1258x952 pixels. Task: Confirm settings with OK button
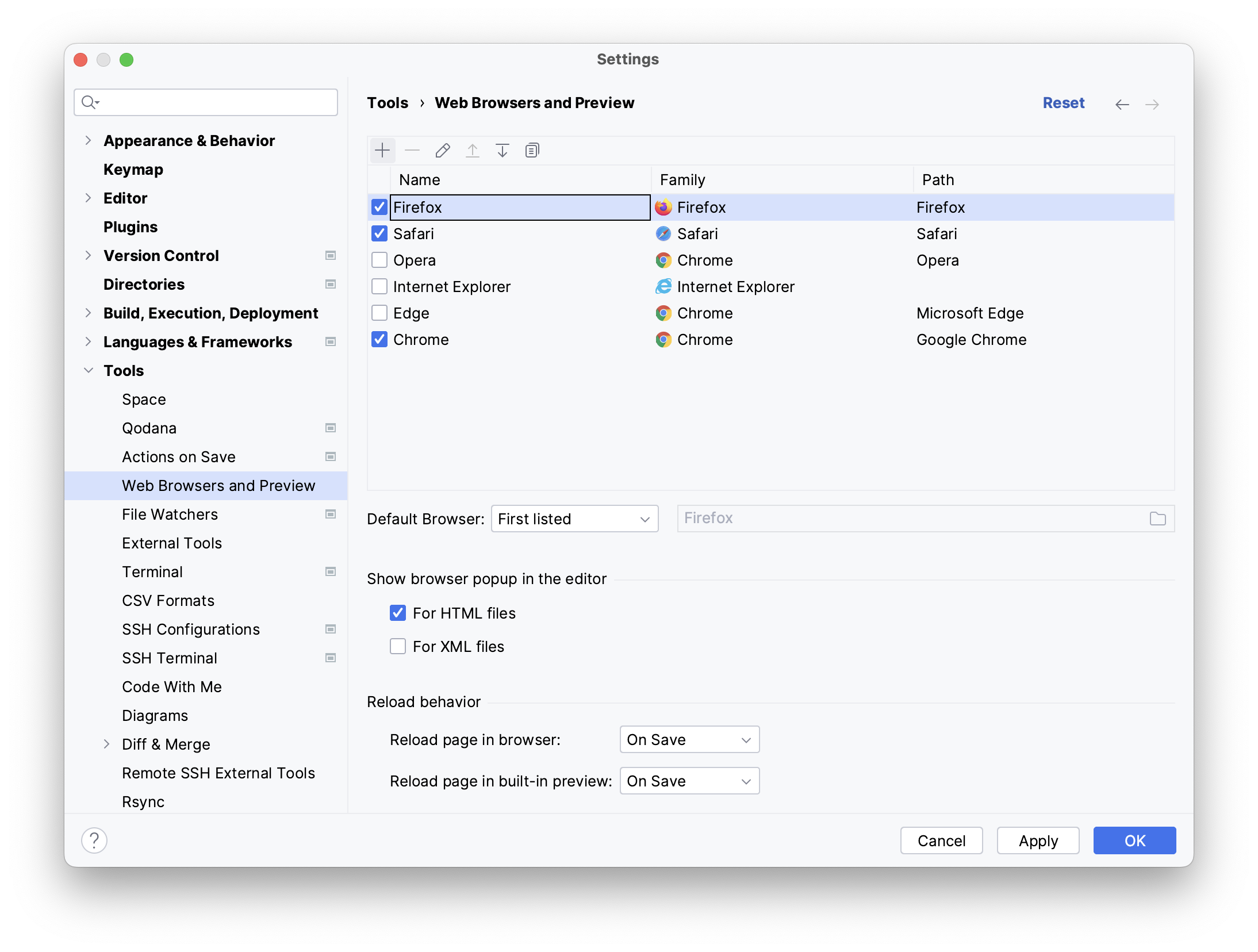(x=1134, y=840)
